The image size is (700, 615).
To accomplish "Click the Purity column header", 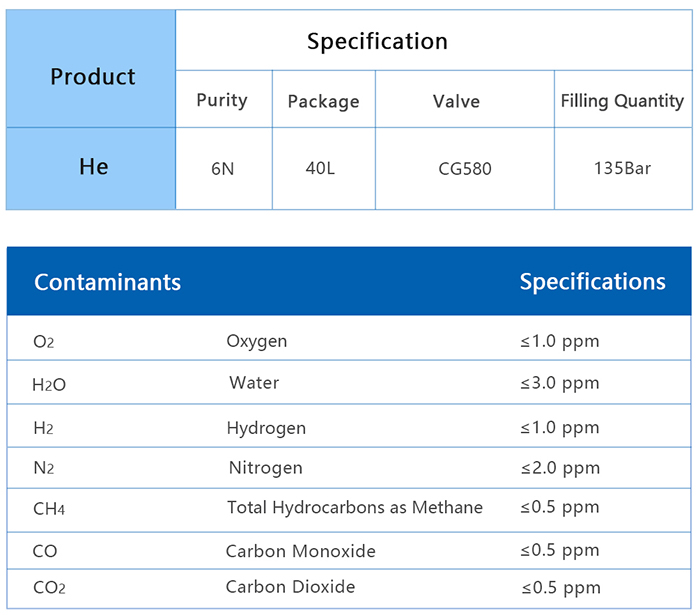I will coord(222,100).
